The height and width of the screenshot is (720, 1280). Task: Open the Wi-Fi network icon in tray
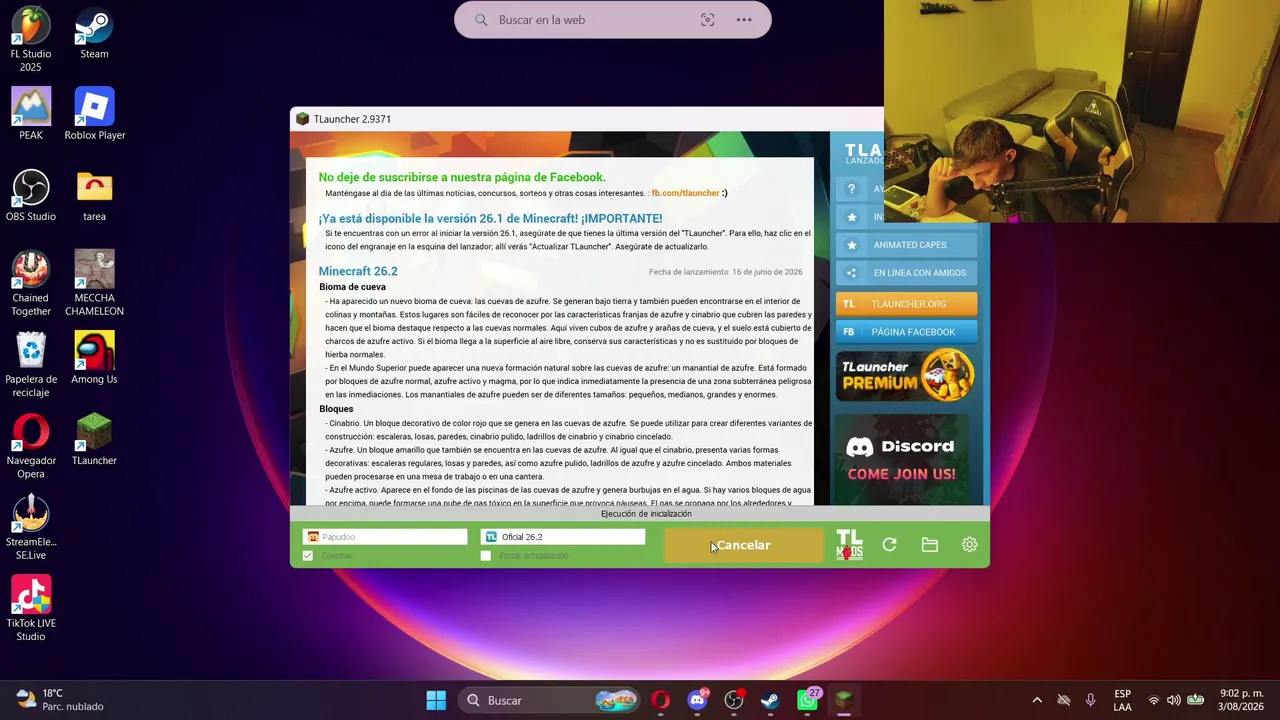tap(1154, 700)
